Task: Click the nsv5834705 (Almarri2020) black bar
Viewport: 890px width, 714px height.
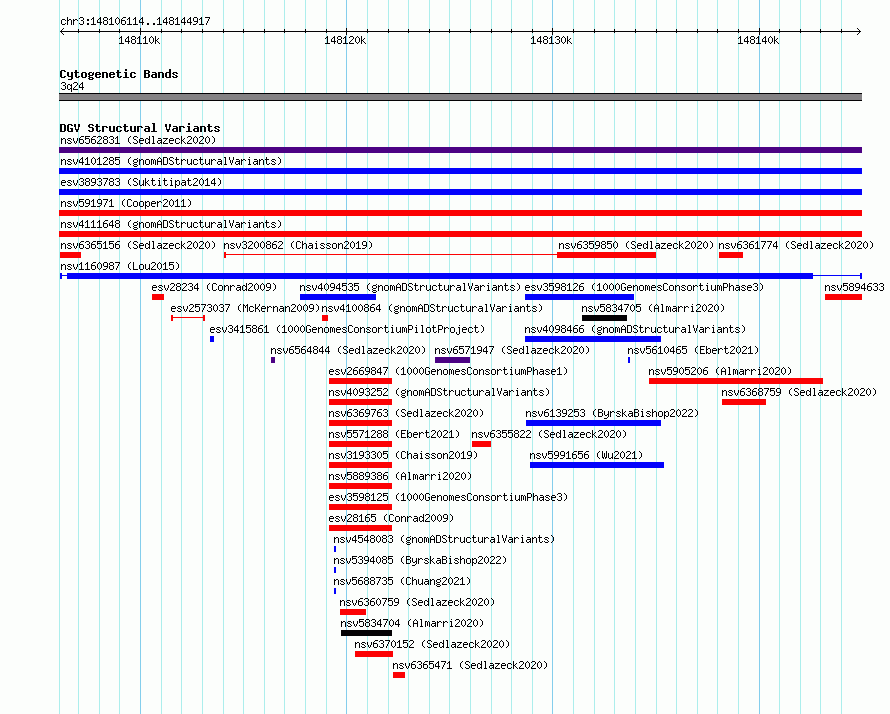Action: pos(604,318)
